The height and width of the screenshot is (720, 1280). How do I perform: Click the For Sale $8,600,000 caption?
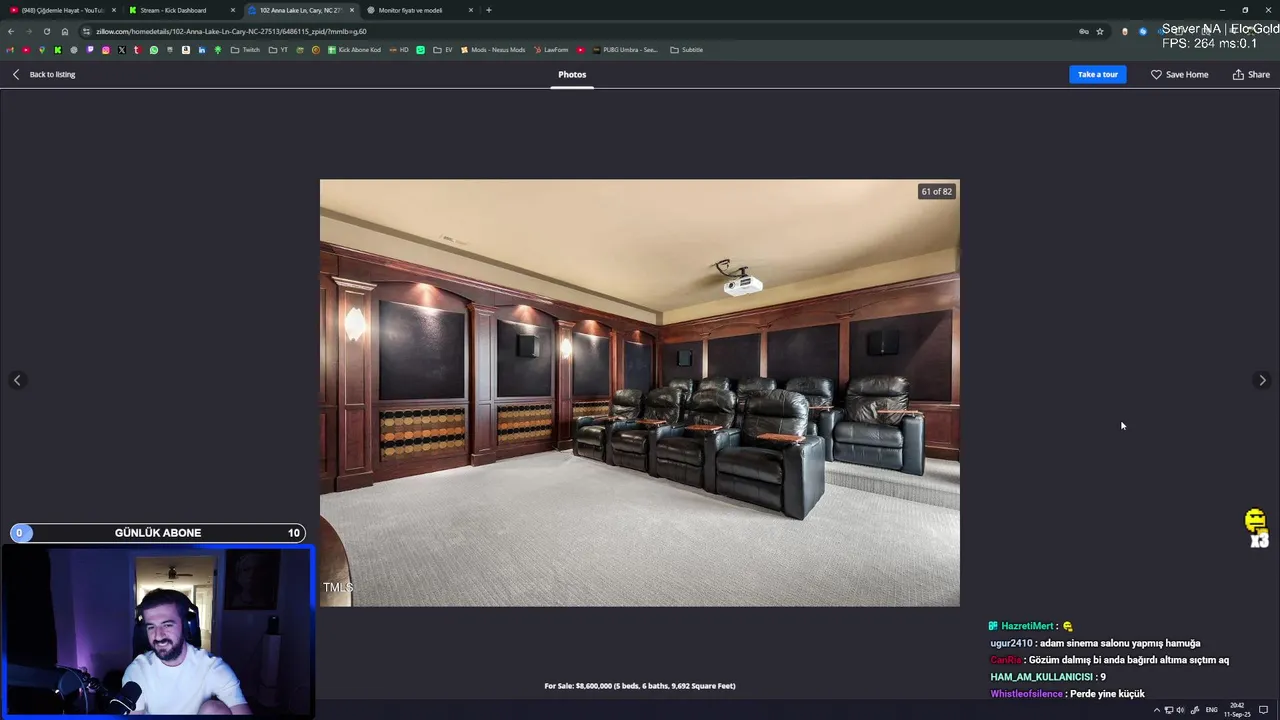(x=640, y=686)
